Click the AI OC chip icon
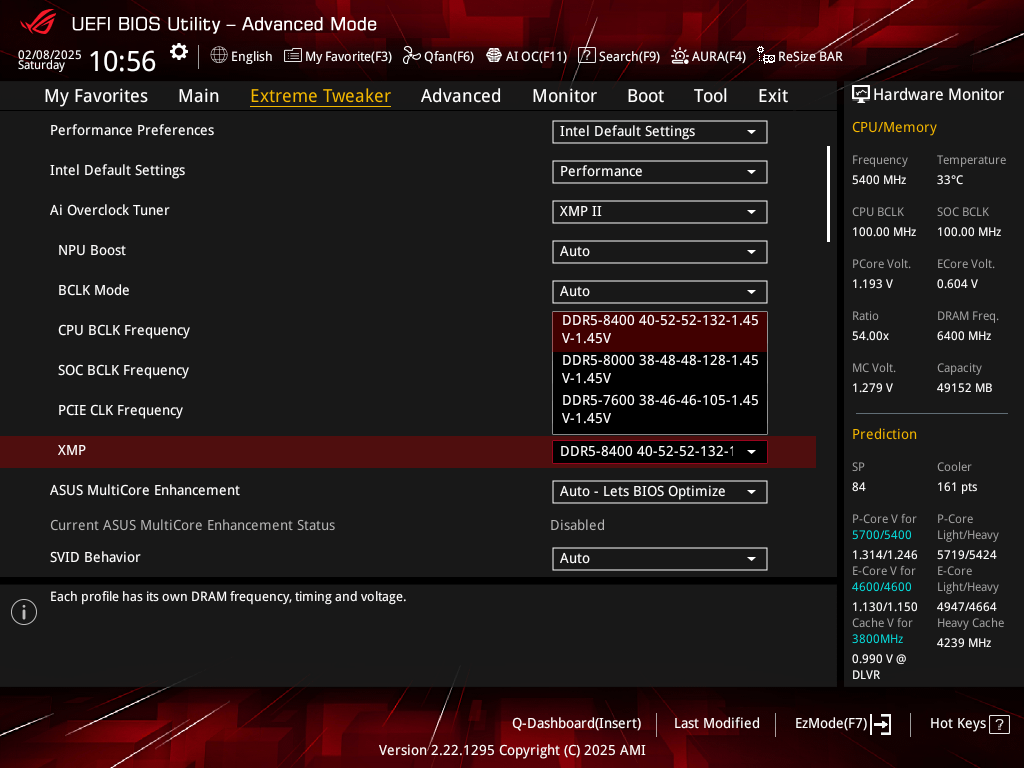This screenshot has height=768, width=1024. 494,56
